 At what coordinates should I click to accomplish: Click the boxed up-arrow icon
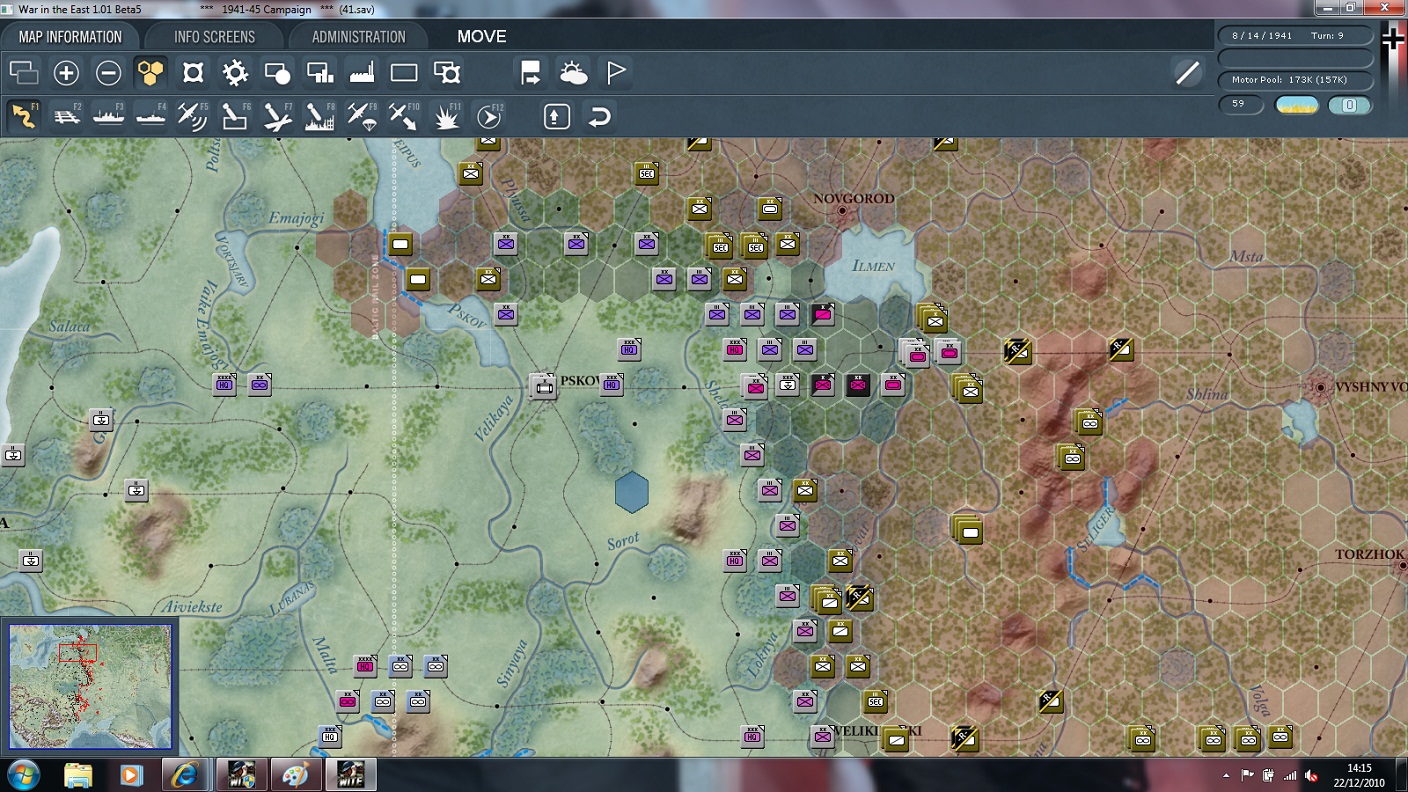pos(557,116)
